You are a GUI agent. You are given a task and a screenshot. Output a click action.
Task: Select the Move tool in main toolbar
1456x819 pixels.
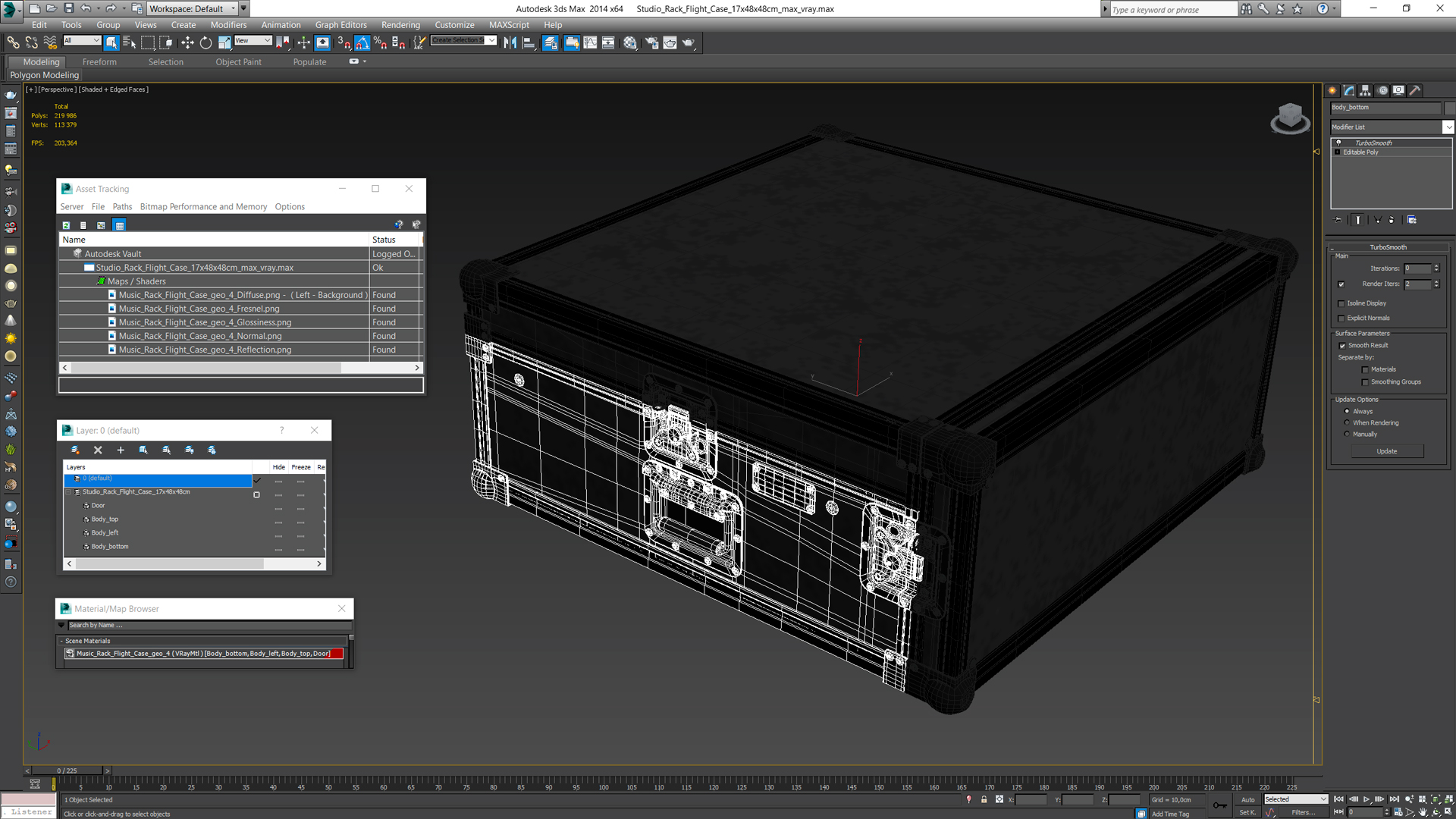[187, 43]
